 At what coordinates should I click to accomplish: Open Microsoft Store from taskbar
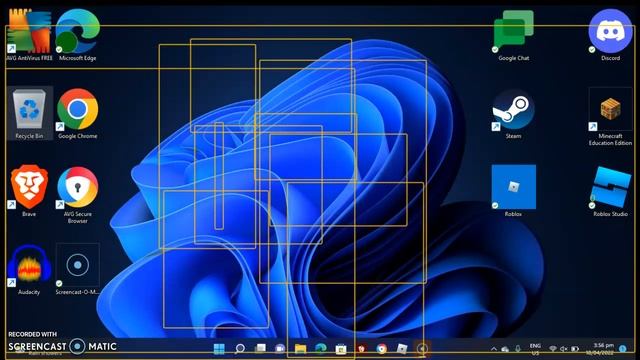pos(341,349)
